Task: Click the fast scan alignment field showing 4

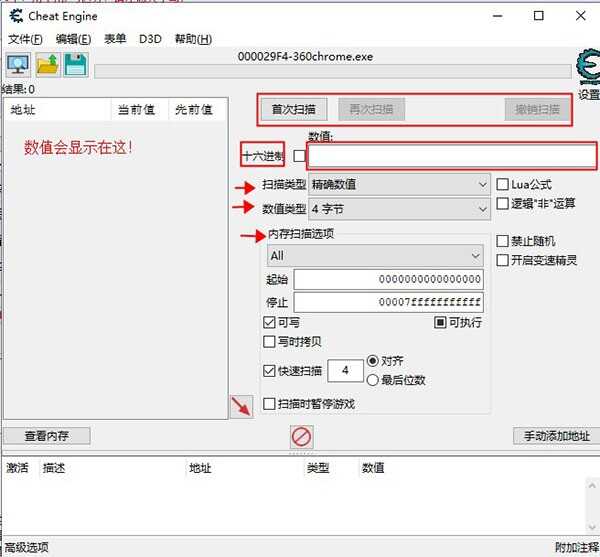Action: click(345, 370)
